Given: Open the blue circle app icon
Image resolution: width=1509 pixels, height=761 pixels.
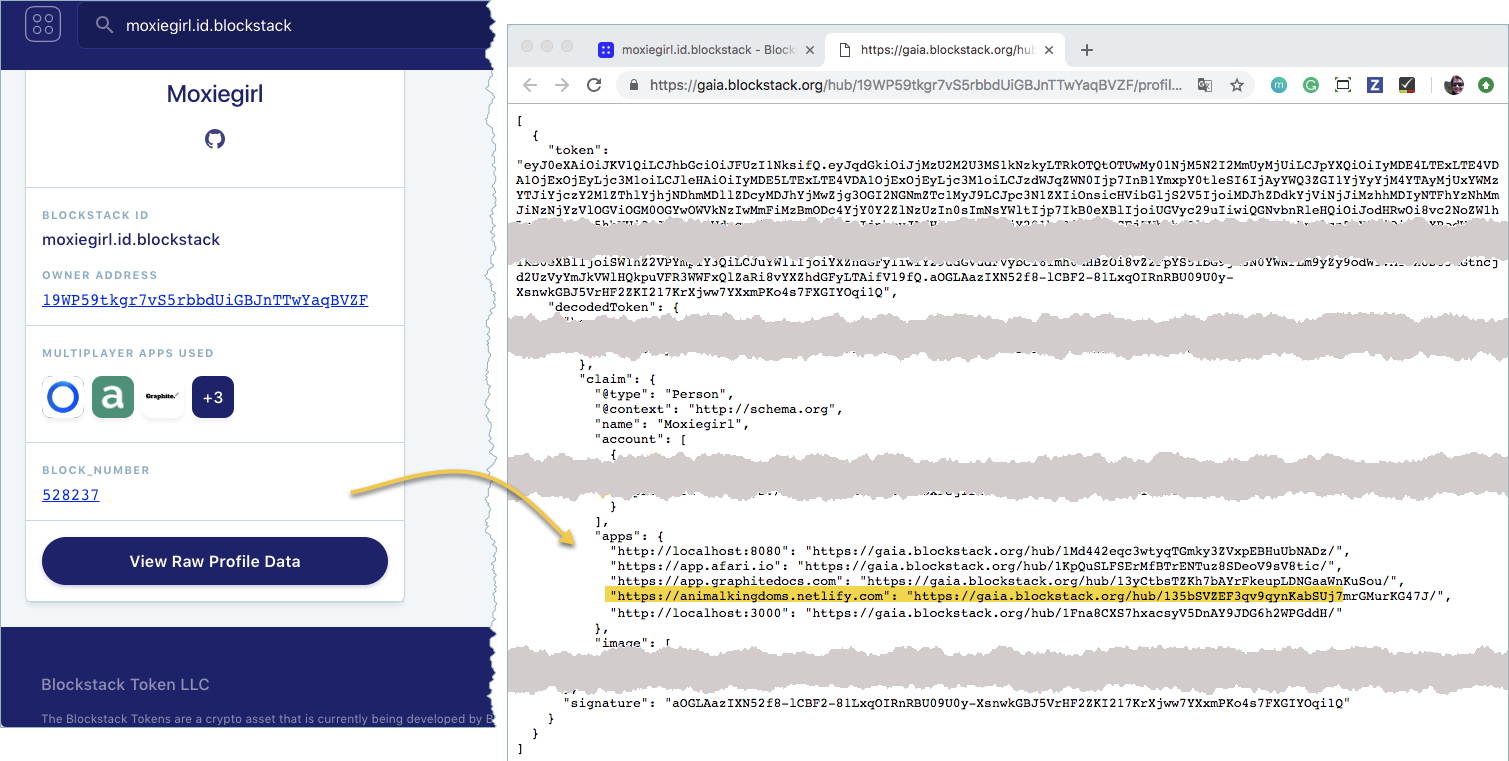Looking at the screenshot, I should 63,397.
